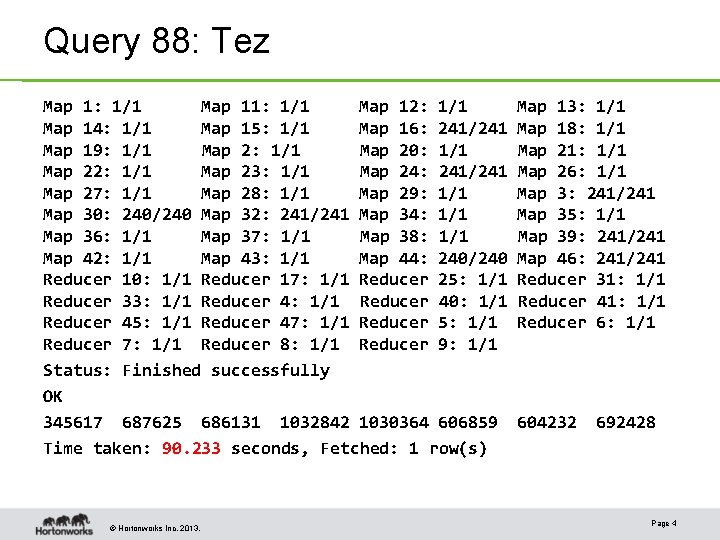Click the Hortonworks elephant logo
Screen dimensions: 720x540
pyautogui.click(x=64, y=524)
